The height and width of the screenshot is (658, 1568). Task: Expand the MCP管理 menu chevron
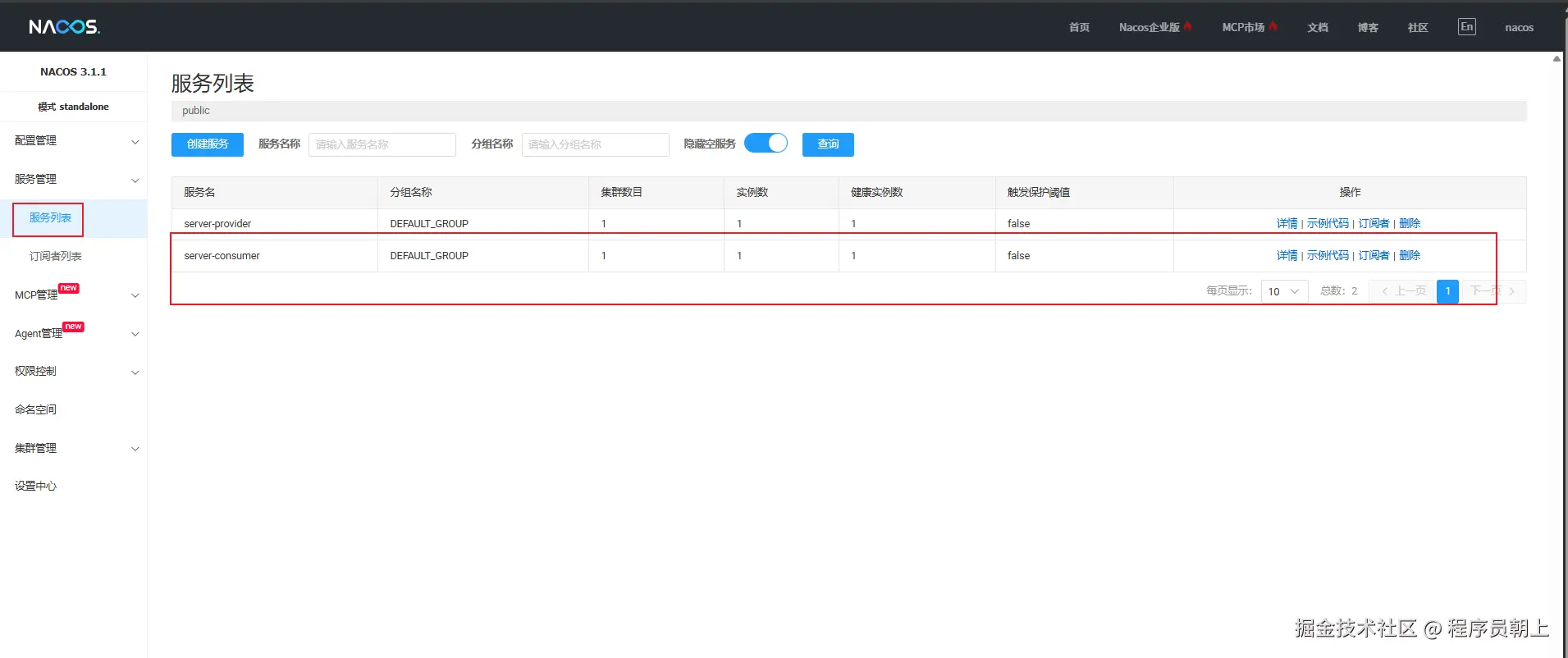click(135, 295)
